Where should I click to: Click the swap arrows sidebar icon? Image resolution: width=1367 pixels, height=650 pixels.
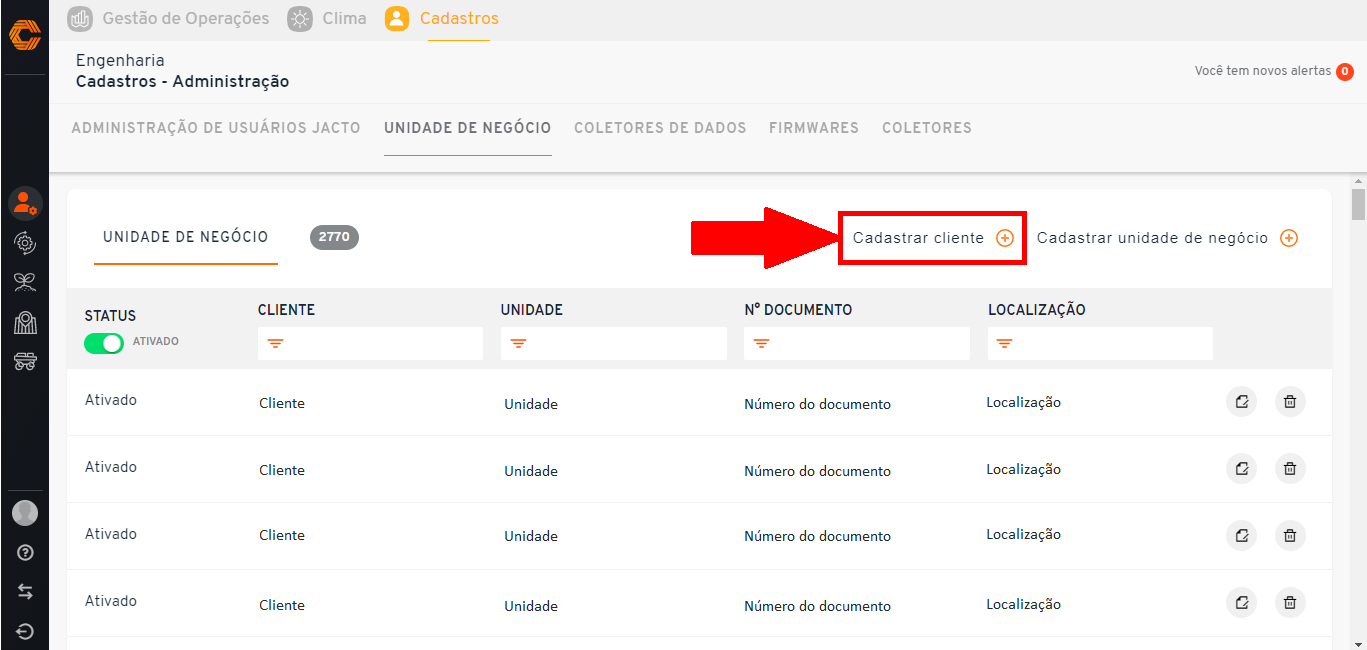(x=25, y=592)
